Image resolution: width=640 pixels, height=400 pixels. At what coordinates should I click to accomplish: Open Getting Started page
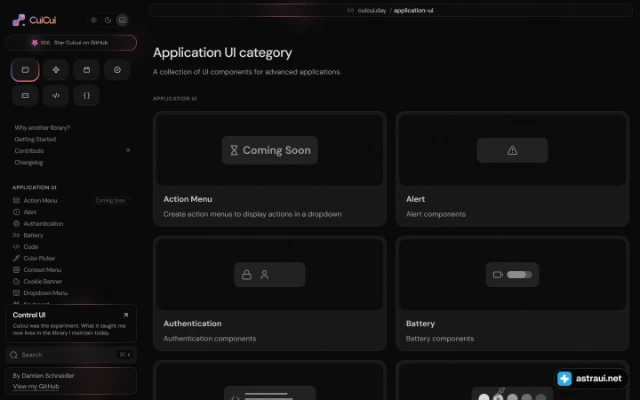tap(36, 139)
